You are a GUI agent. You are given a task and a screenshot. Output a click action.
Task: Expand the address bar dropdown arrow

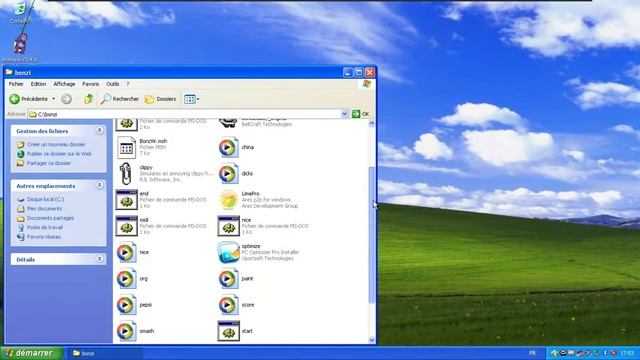click(344, 114)
